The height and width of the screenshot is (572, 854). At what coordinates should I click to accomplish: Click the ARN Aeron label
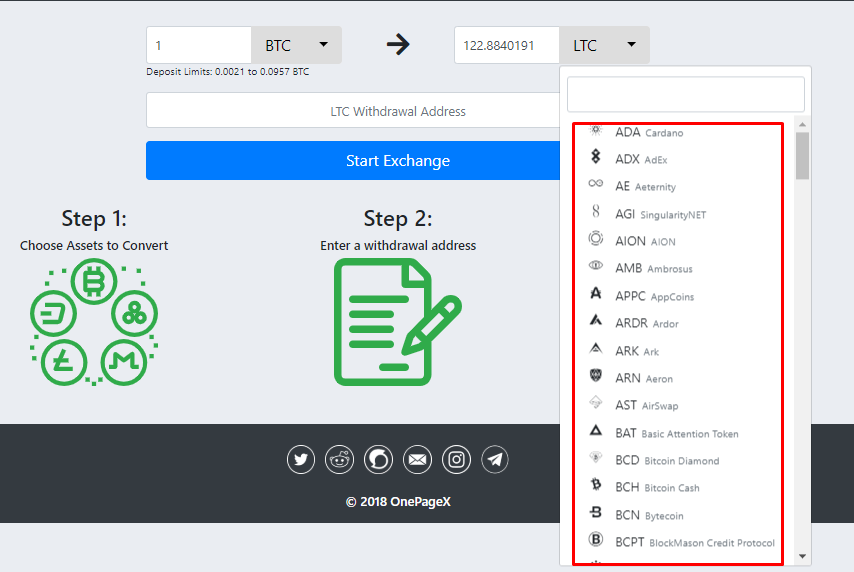coord(644,378)
